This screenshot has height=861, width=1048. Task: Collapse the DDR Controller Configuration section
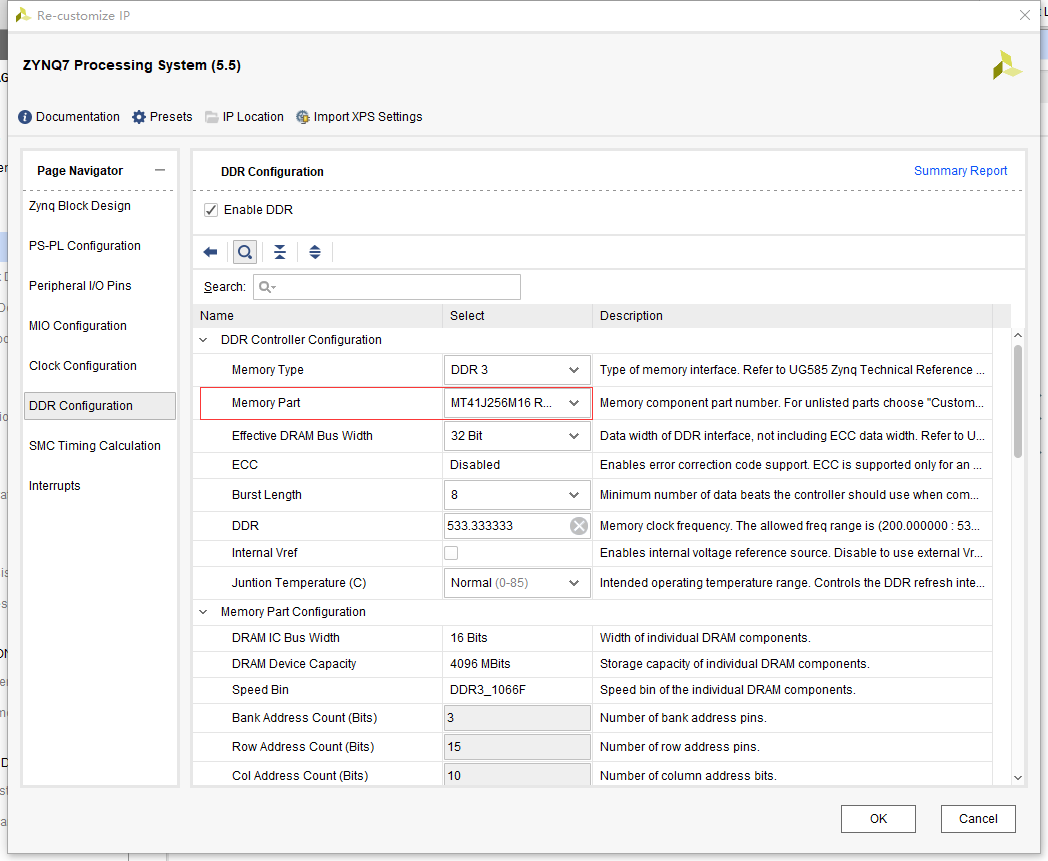205,340
